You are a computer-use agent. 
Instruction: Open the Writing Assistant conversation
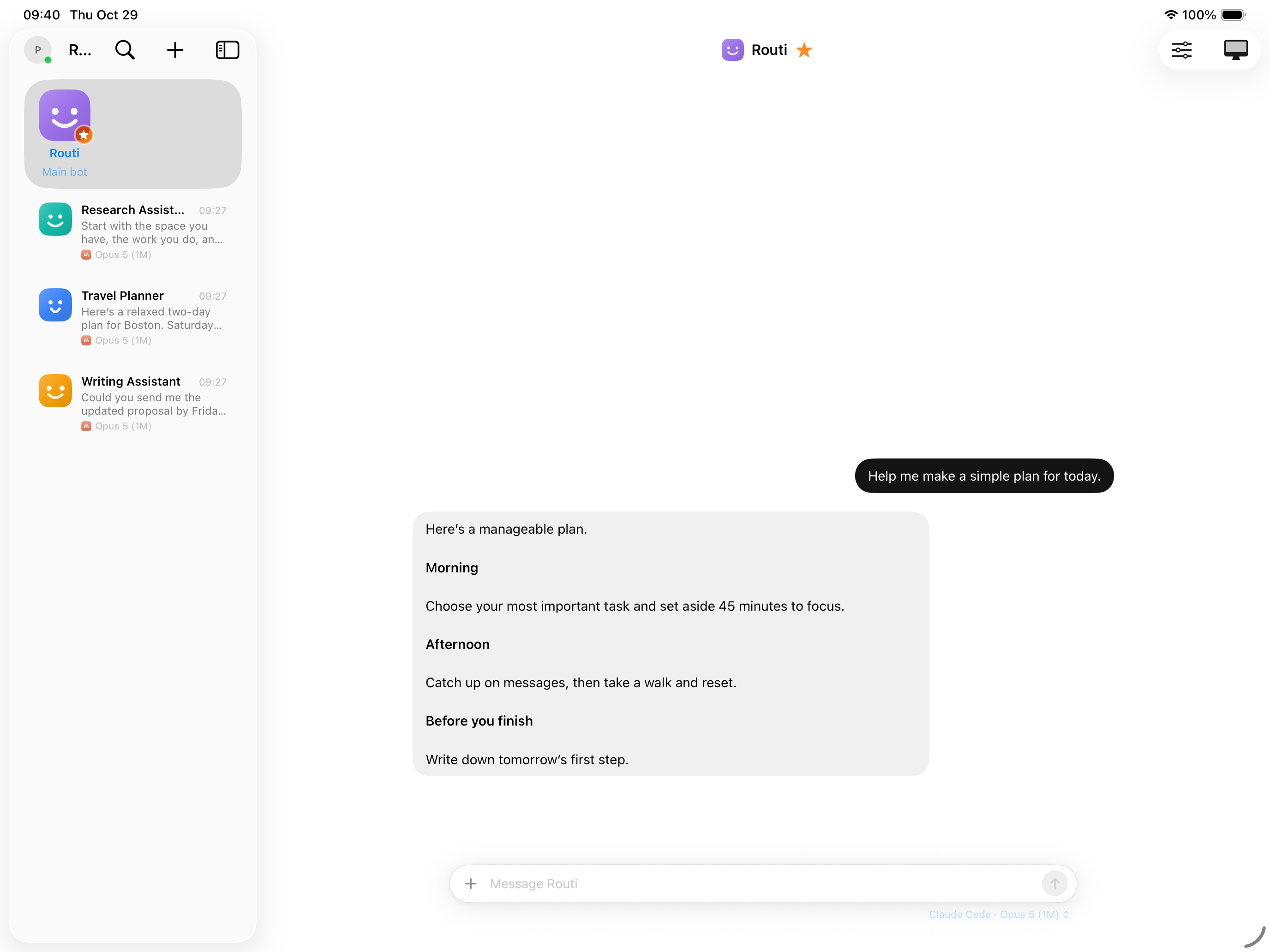132,403
